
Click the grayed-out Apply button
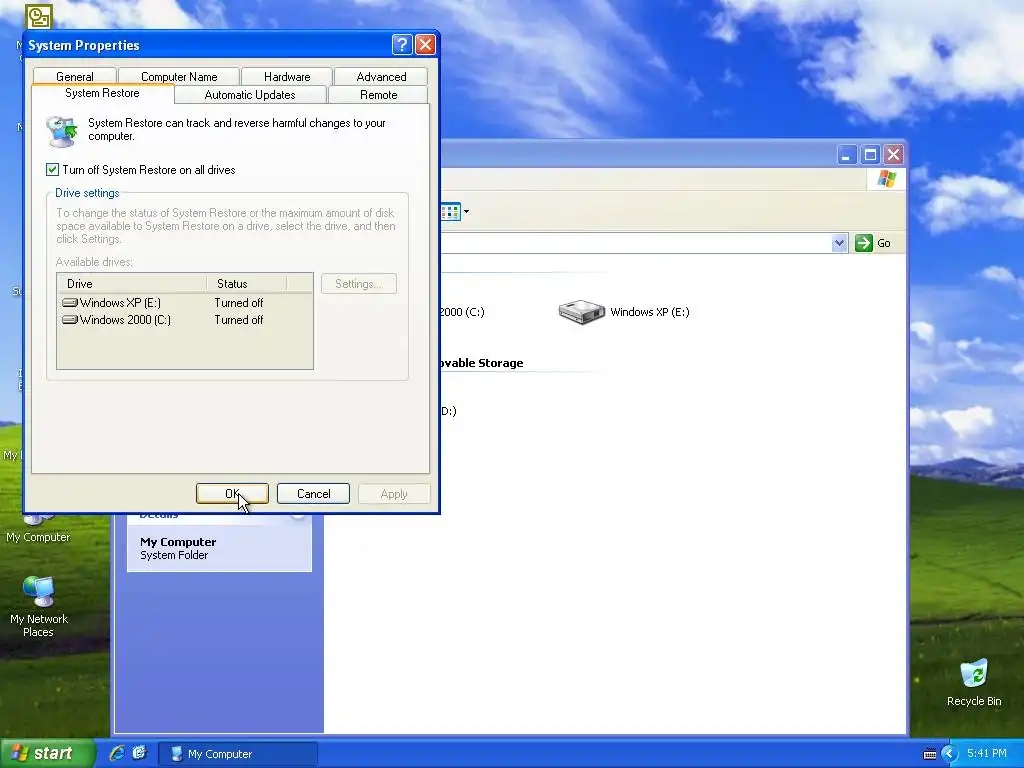point(394,494)
